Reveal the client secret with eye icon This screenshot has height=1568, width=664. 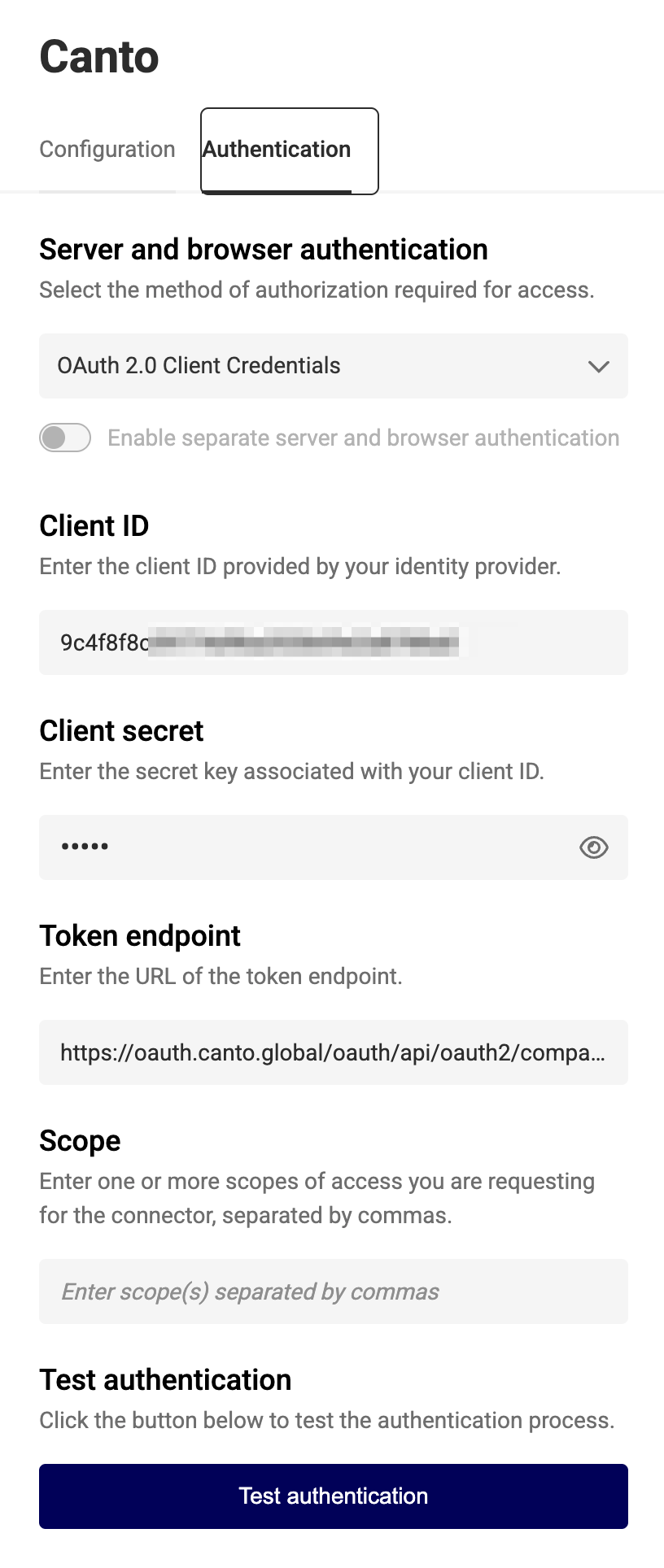pos(594,847)
